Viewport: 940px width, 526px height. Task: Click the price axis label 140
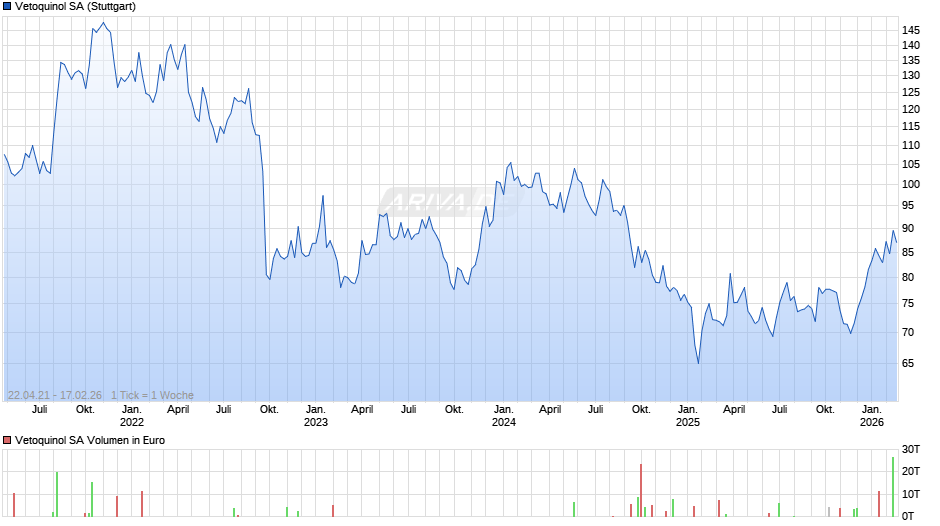click(x=911, y=46)
